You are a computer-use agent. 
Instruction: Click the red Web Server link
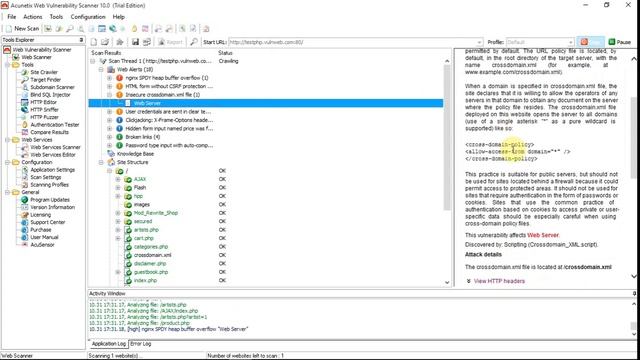point(543,235)
